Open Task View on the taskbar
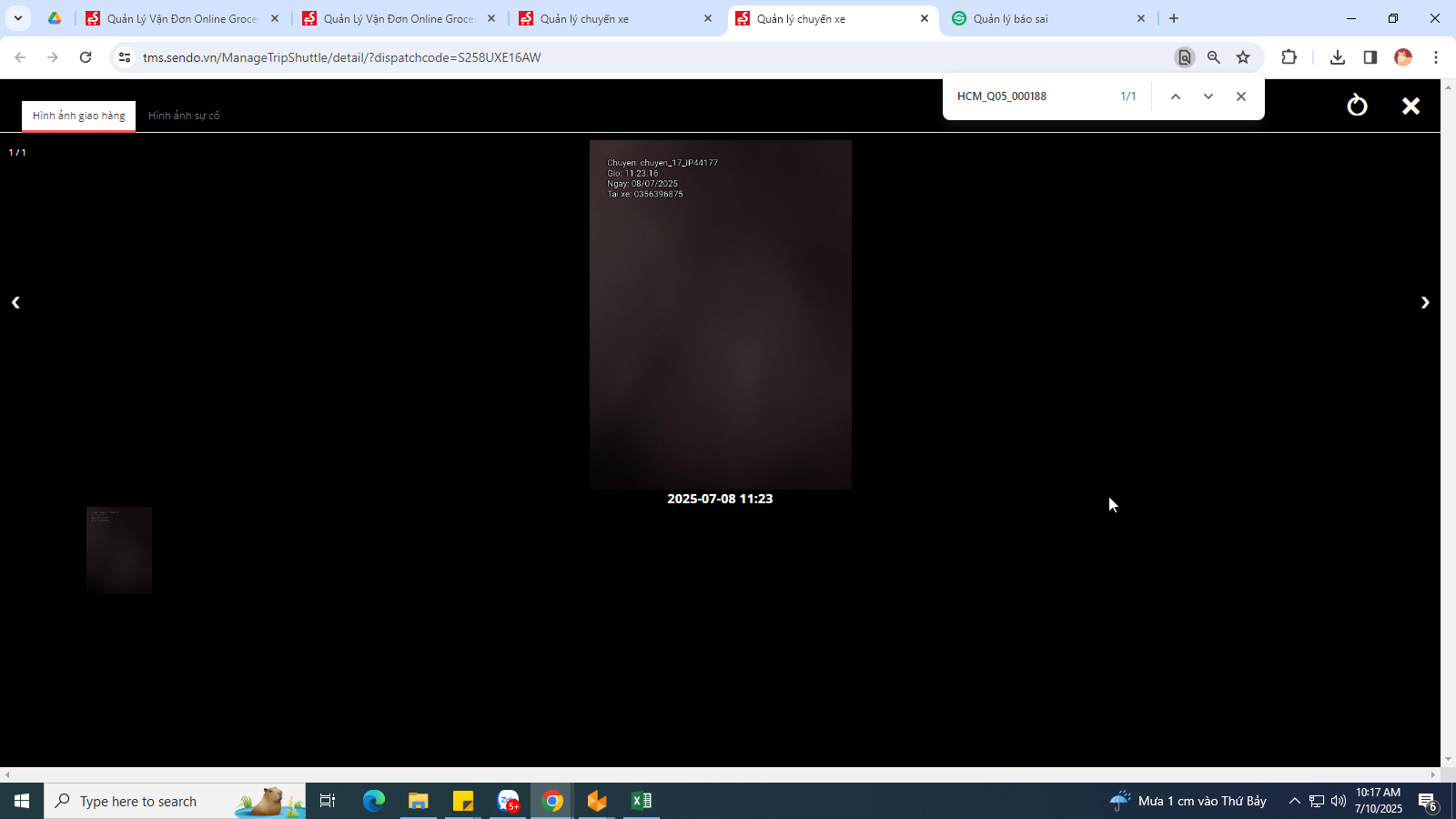Viewport: 1456px width, 819px height. pos(328,801)
